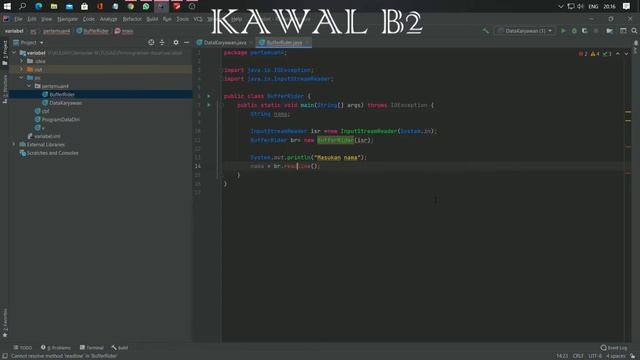Select DataKaryawan in project tree
Image resolution: width=640 pixels, height=360 pixels.
click(65, 103)
